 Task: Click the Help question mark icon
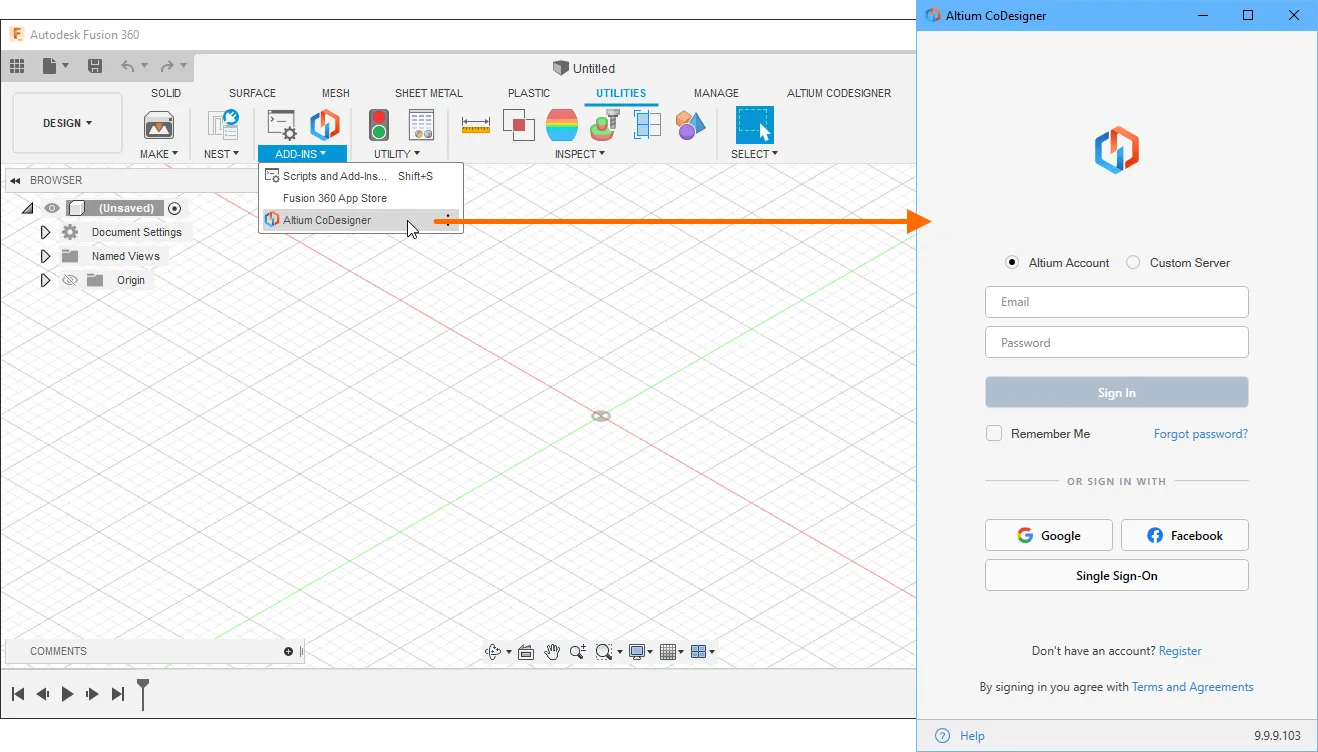tap(942, 736)
